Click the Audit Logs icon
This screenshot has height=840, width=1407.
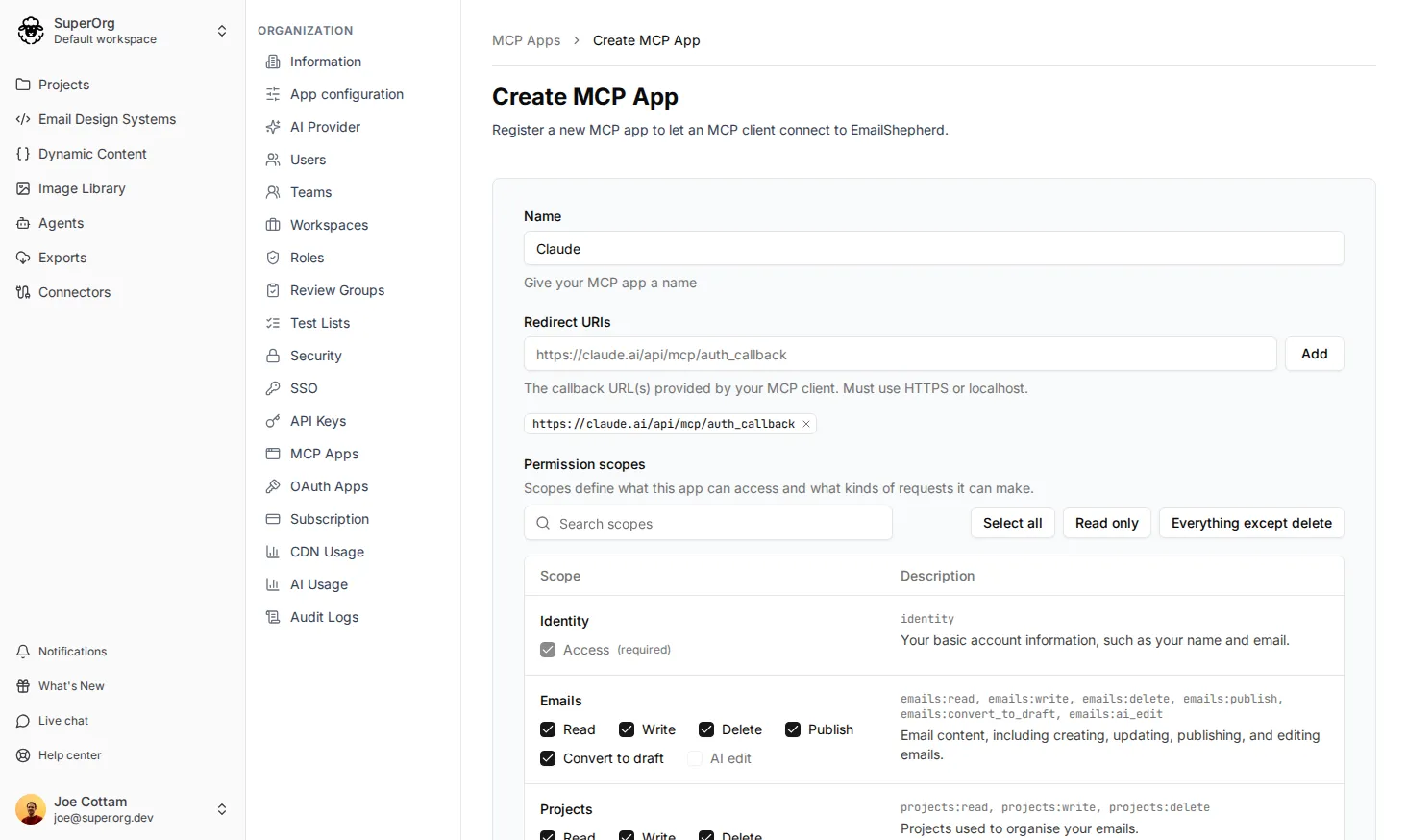(x=273, y=617)
